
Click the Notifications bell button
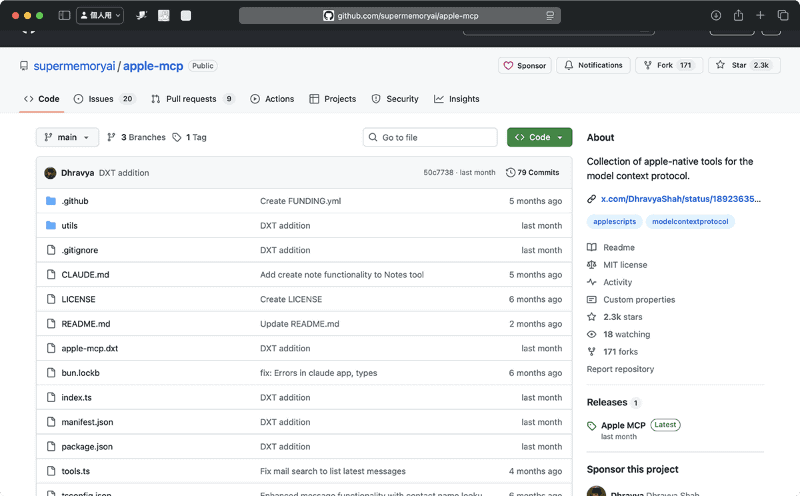point(593,65)
